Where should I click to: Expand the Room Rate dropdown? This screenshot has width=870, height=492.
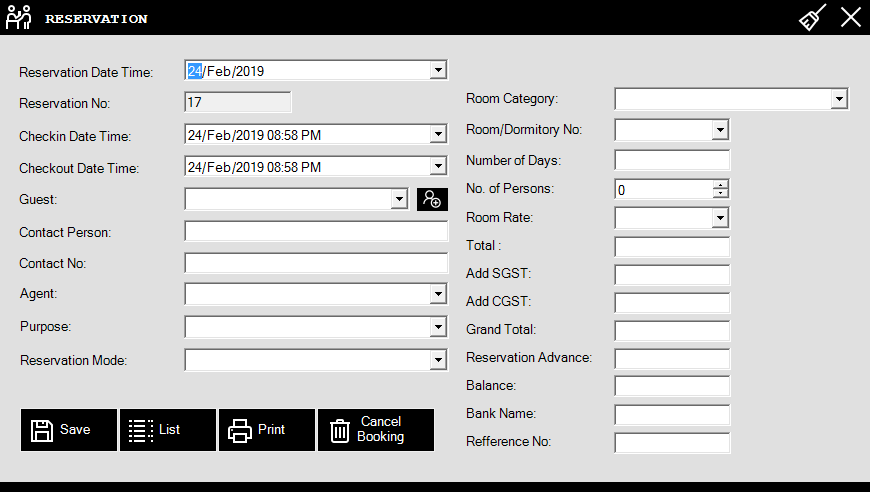[719, 218]
